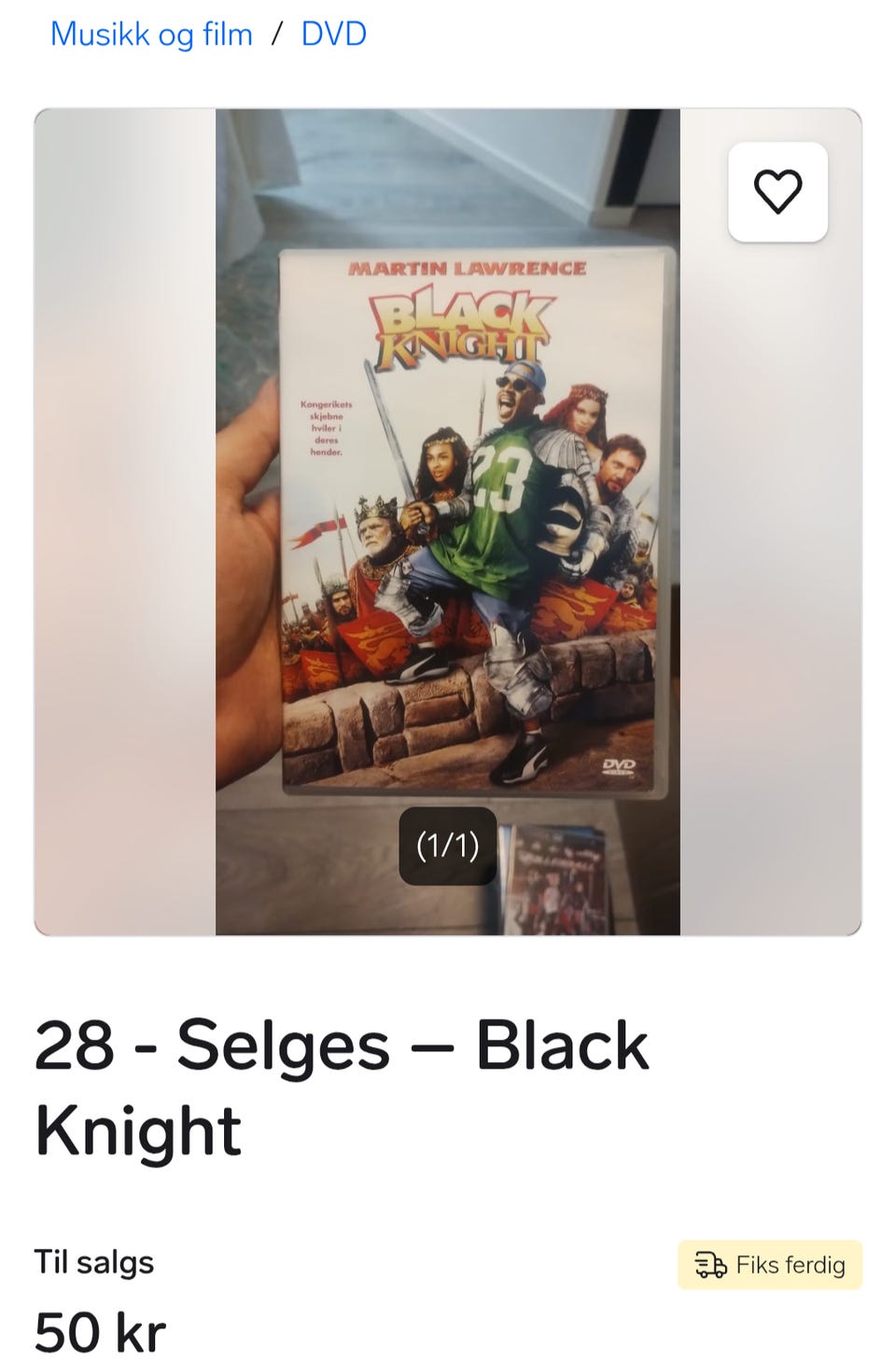Viewport: 896px width, 1360px height.
Task: Tap the delivery truck icon in Fiks ferdig
Action: 710,1265
